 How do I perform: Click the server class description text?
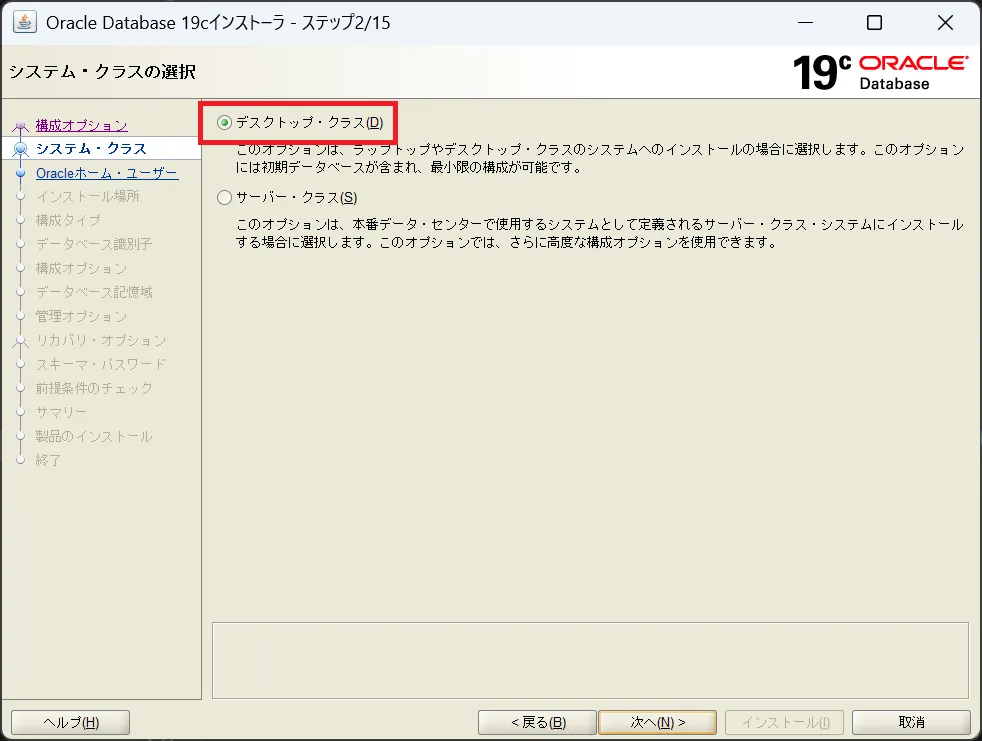tap(599, 233)
